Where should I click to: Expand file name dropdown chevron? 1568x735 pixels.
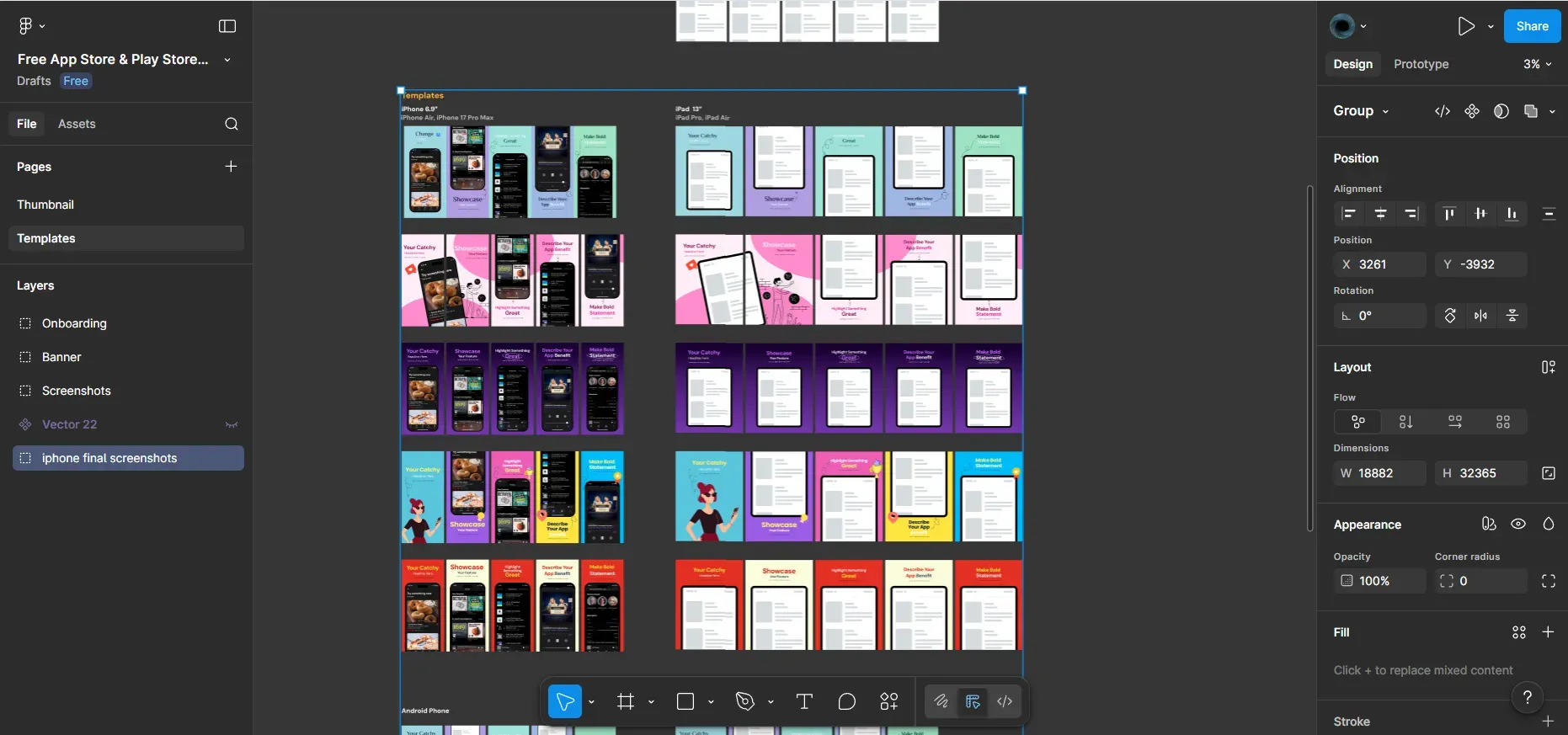click(227, 60)
